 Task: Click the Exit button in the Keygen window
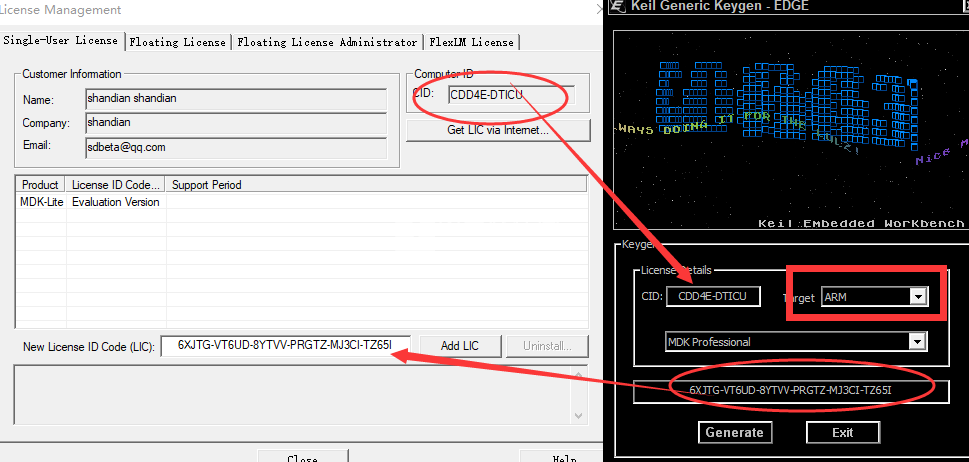[x=842, y=432]
